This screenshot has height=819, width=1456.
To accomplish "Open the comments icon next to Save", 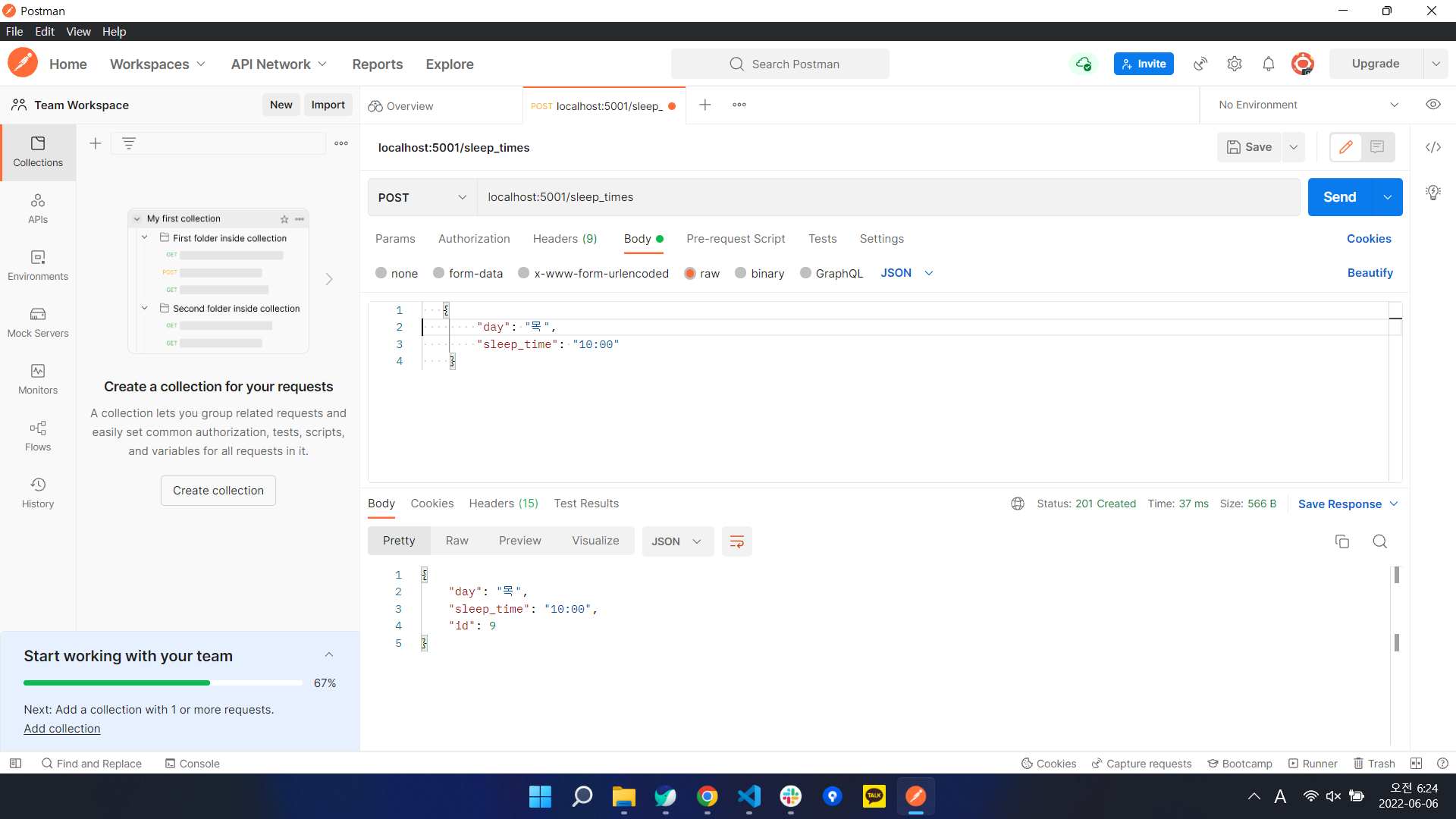I will 1377,147.
